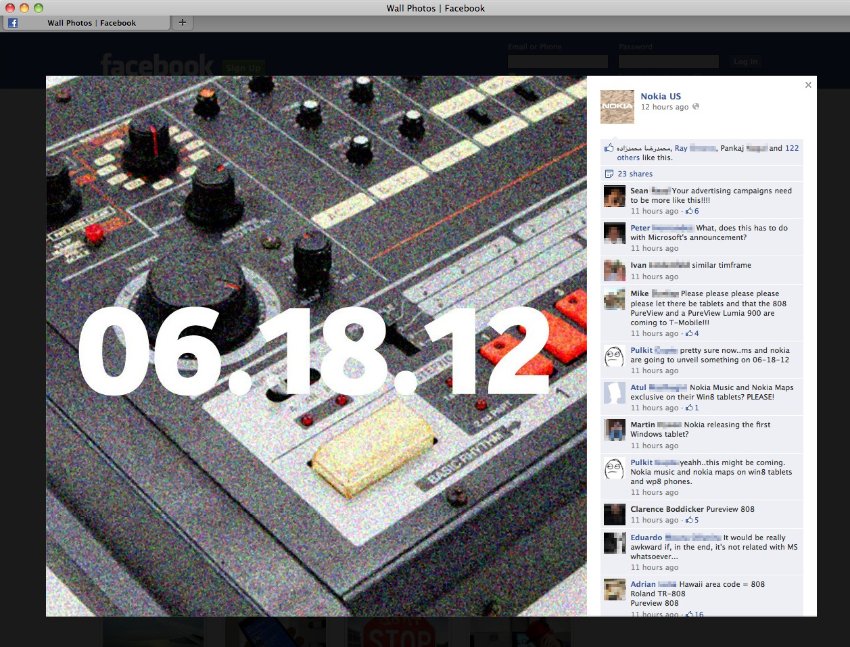Click the meme-face avatar on the 'yeahh..this might' comment

pyautogui.click(x=615, y=469)
